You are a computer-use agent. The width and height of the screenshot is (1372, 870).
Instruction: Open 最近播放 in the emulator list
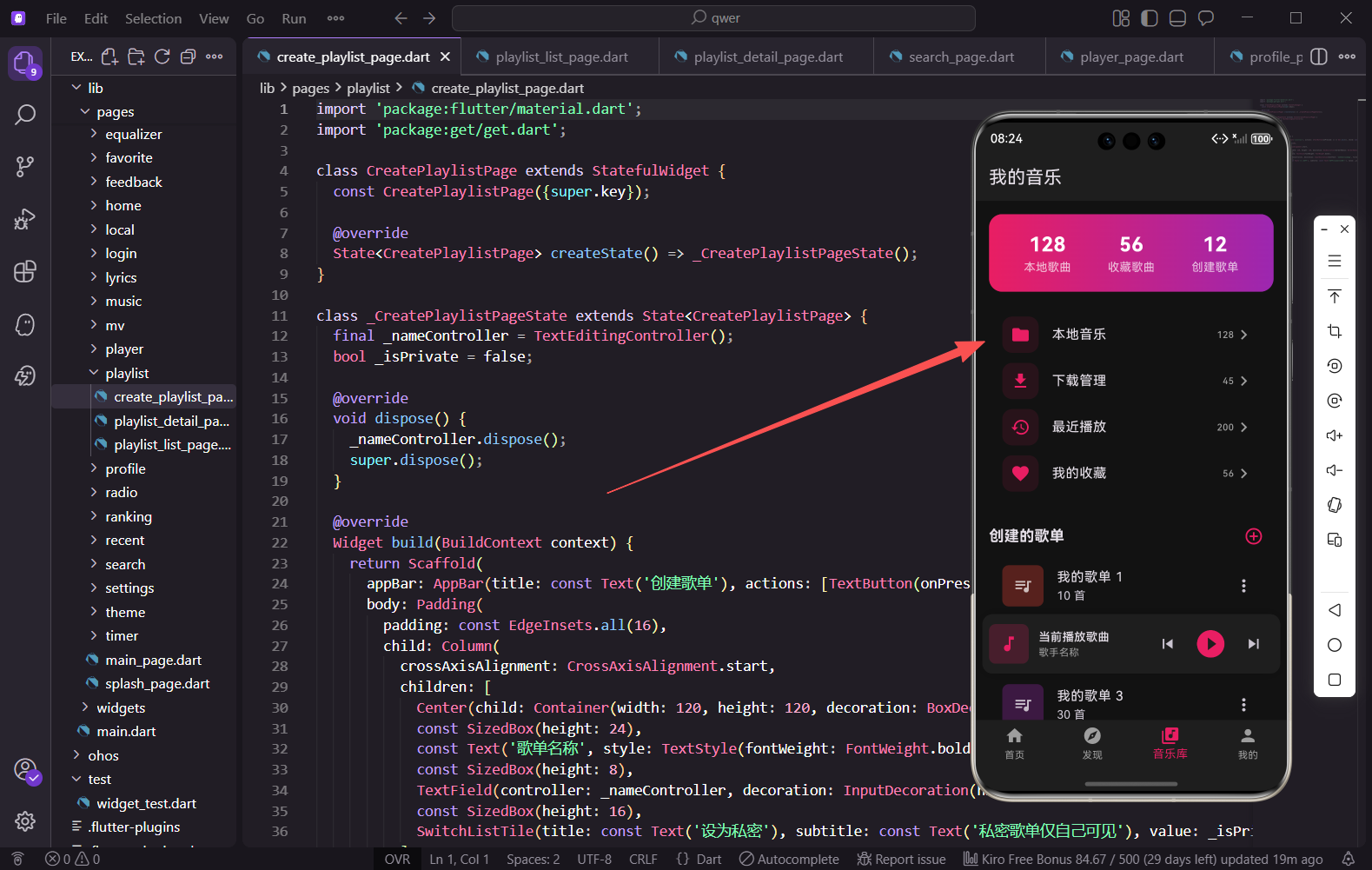(1130, 427)
